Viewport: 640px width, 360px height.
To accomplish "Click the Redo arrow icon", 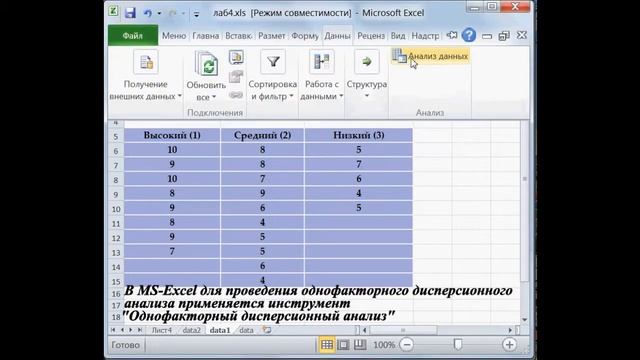I will 173,13.
